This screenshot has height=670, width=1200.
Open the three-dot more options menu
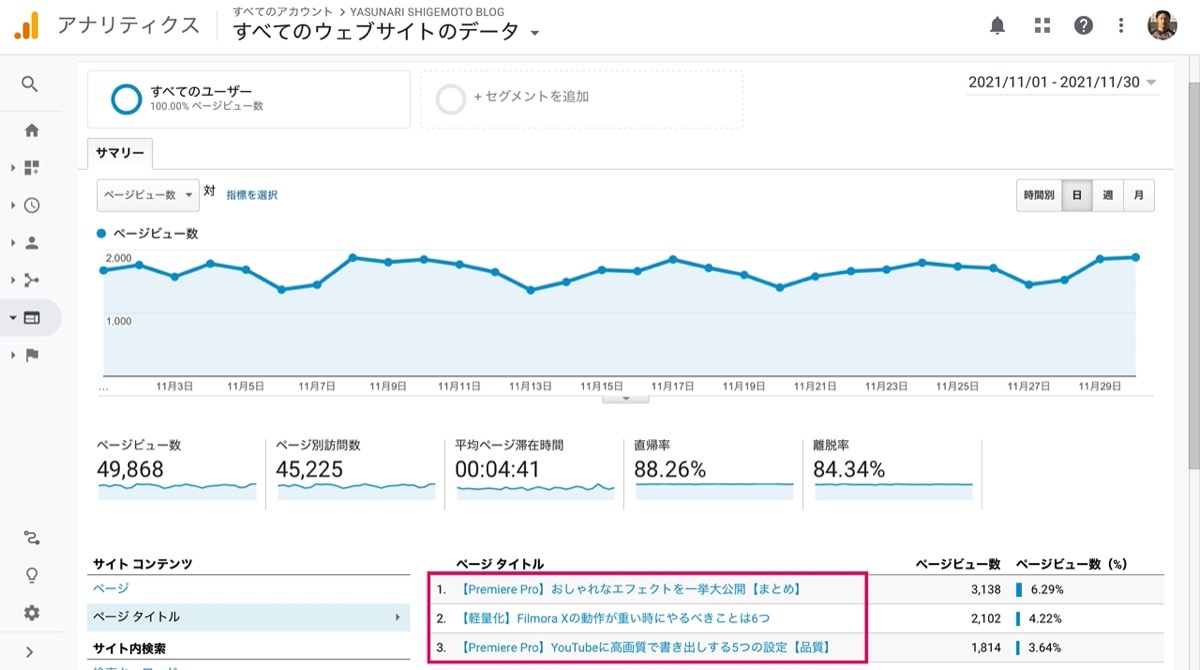pyautogui.click(x=1121, y=26)
